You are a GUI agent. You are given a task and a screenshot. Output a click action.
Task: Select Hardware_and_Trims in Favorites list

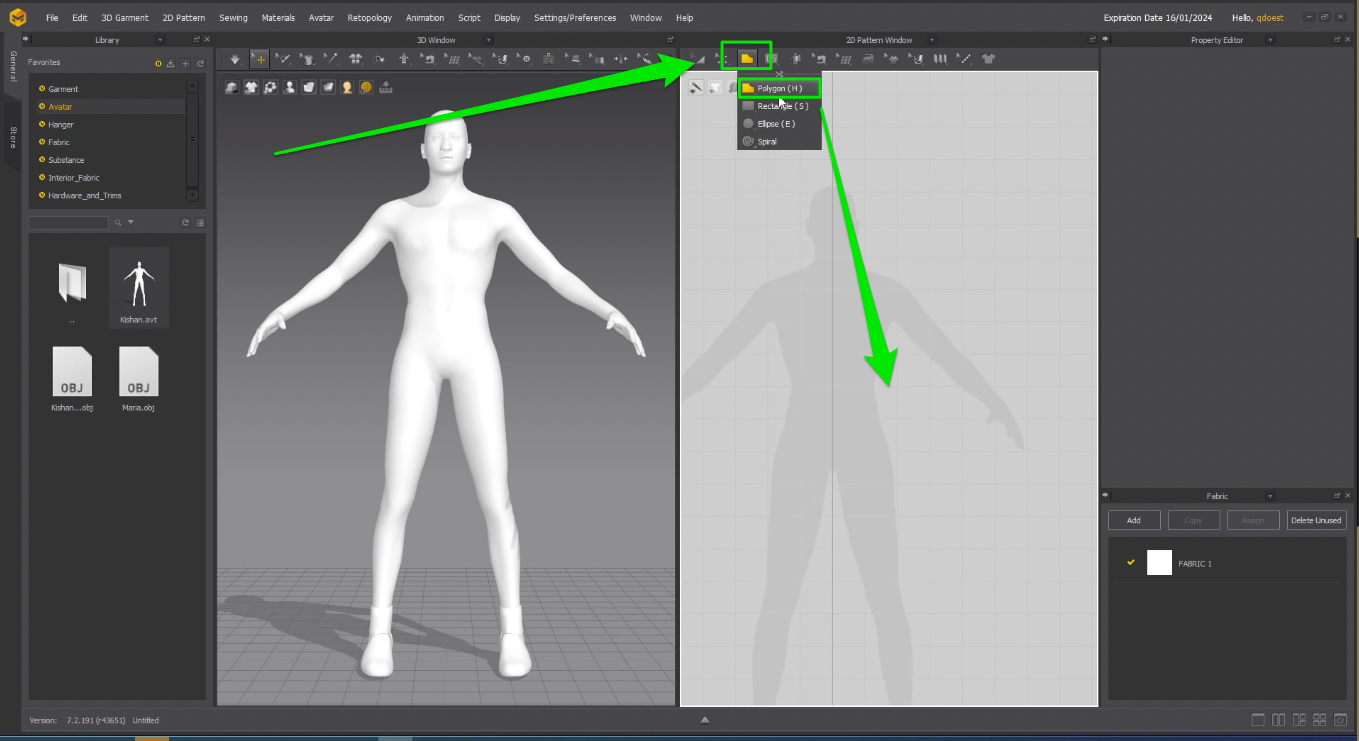click(x=84, y=195)
